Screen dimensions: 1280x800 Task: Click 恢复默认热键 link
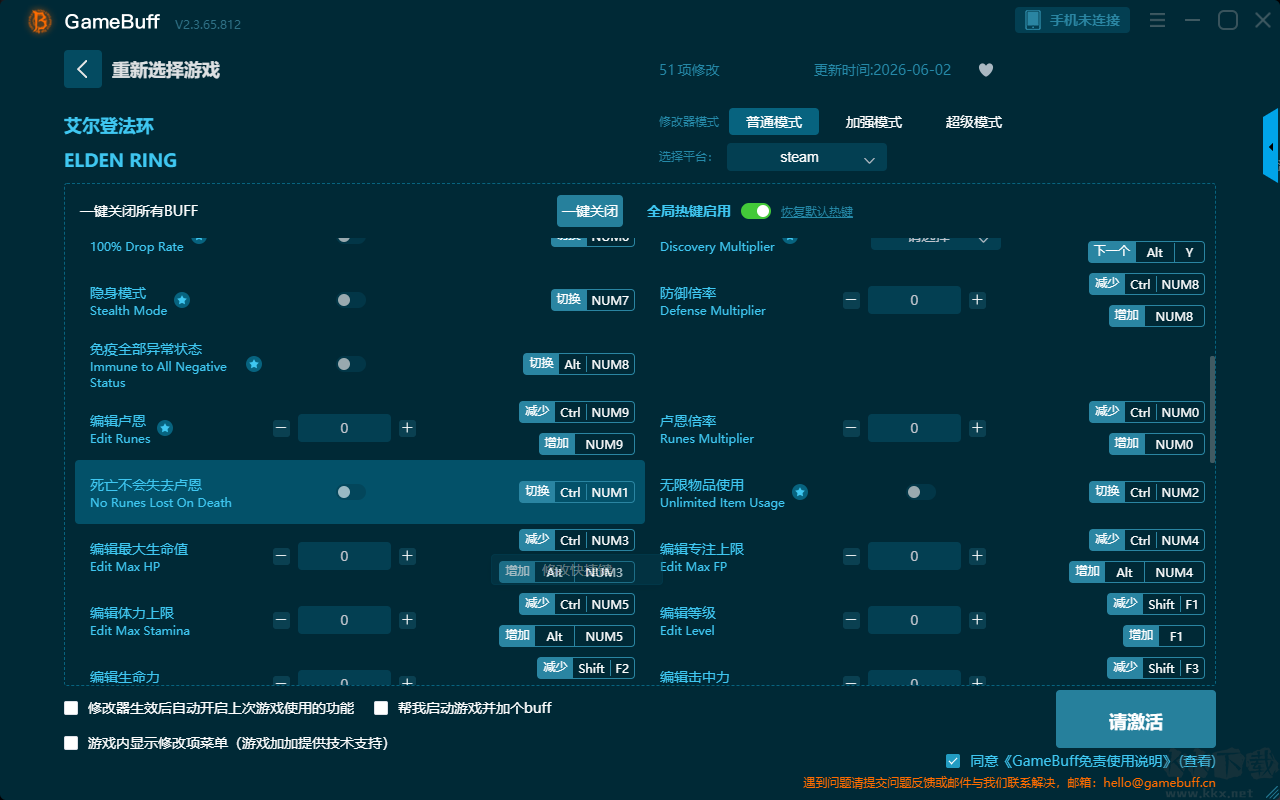[x=817, y=212]
